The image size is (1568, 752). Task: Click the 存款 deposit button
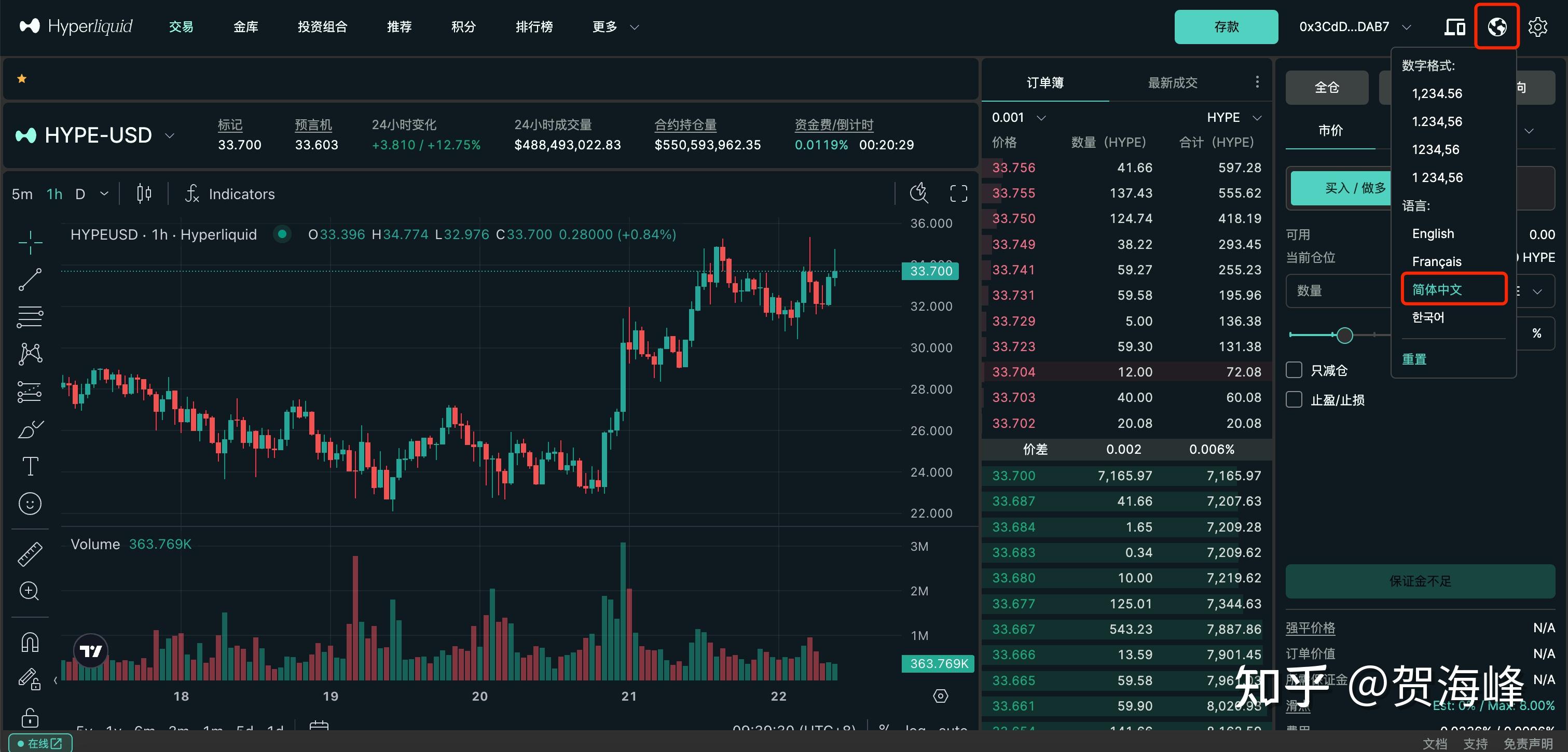(1226, 27)
